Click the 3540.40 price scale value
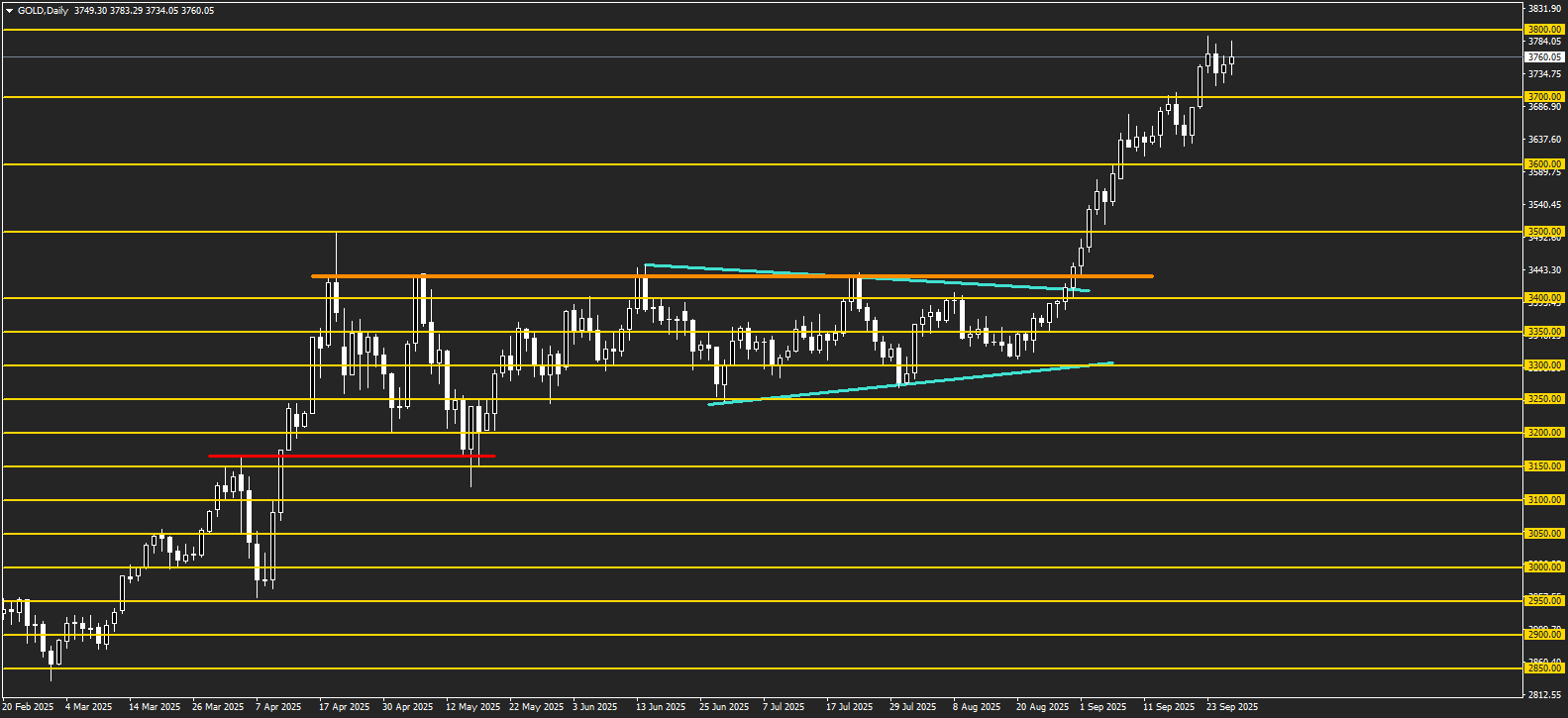Viewport: 1568px width, 718px height. 1545,205
